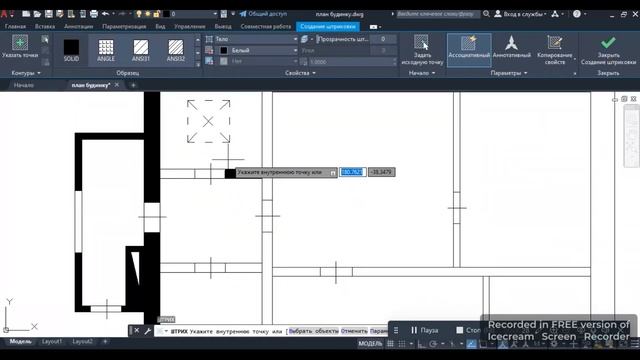The height and width of the screenshot is (360, 640).
Task: Click the Plot (print) icon in quick access
Action: tap(93, 14)
